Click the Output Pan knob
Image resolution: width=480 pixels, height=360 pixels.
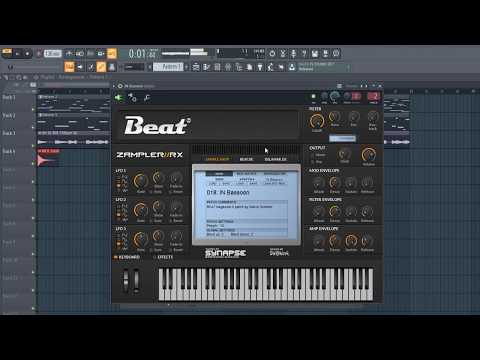tap(344, 154)
